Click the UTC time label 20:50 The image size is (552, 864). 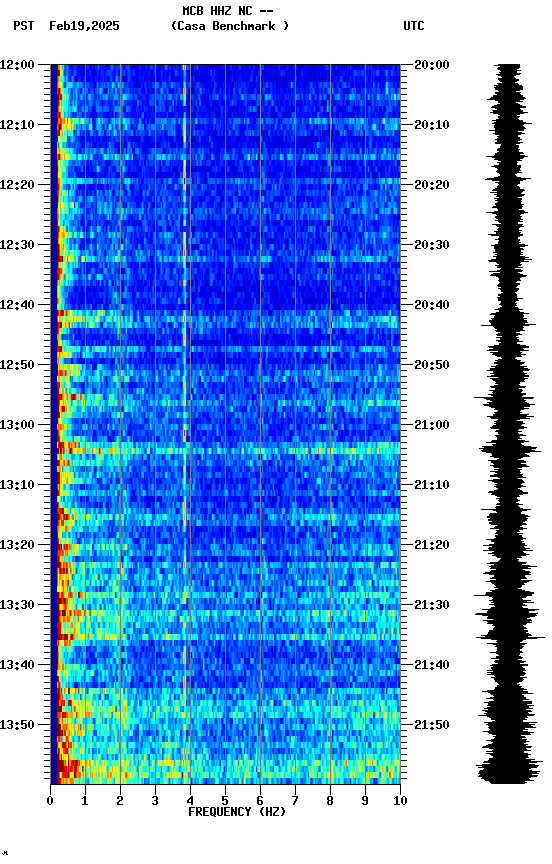tap(432, 365)
